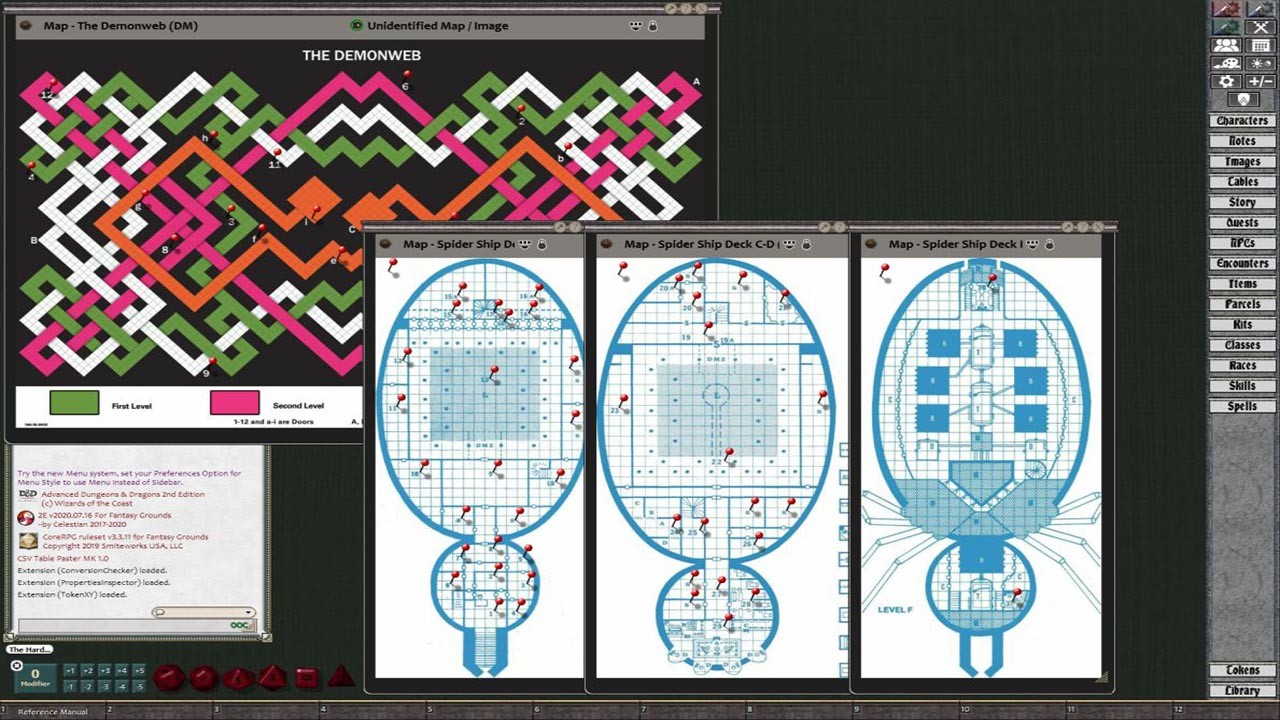Open the chat language dropdown
This screenshot has width=1280, height=720.
coord(203,612)
